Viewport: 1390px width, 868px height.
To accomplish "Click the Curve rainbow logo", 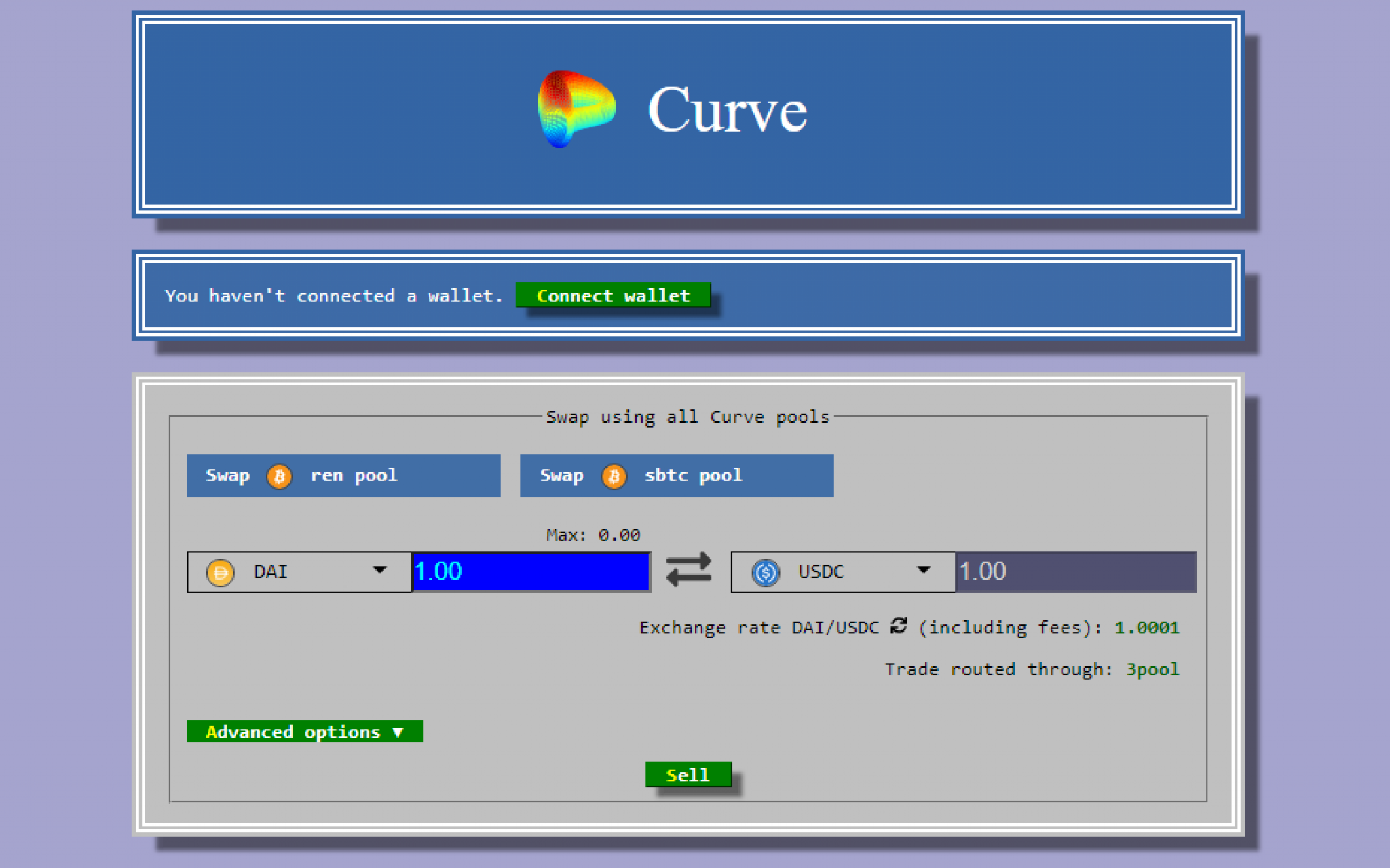I will pyautogui.click(x=576, y=109).
